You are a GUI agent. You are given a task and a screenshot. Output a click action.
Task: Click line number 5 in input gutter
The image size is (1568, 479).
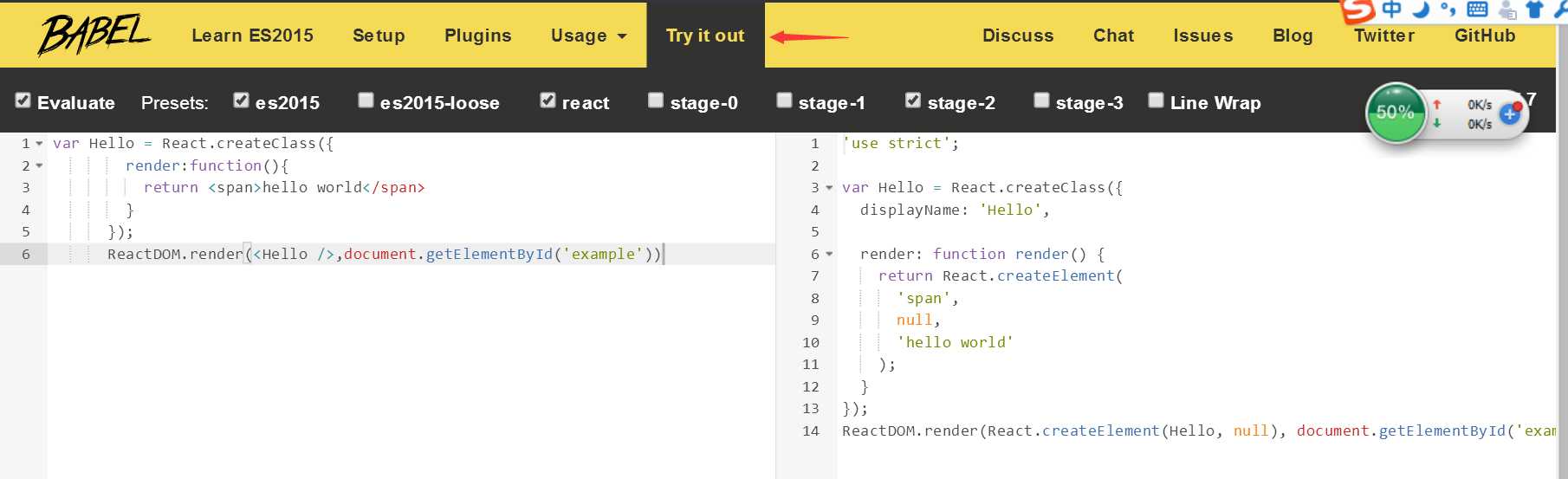[x=25, y=231]
